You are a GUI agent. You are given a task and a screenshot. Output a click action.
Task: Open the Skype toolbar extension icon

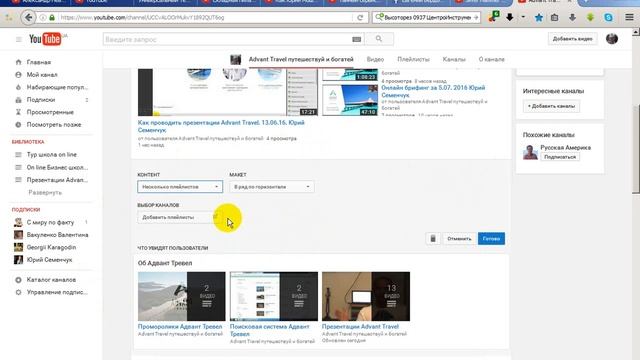coord(608,18)
